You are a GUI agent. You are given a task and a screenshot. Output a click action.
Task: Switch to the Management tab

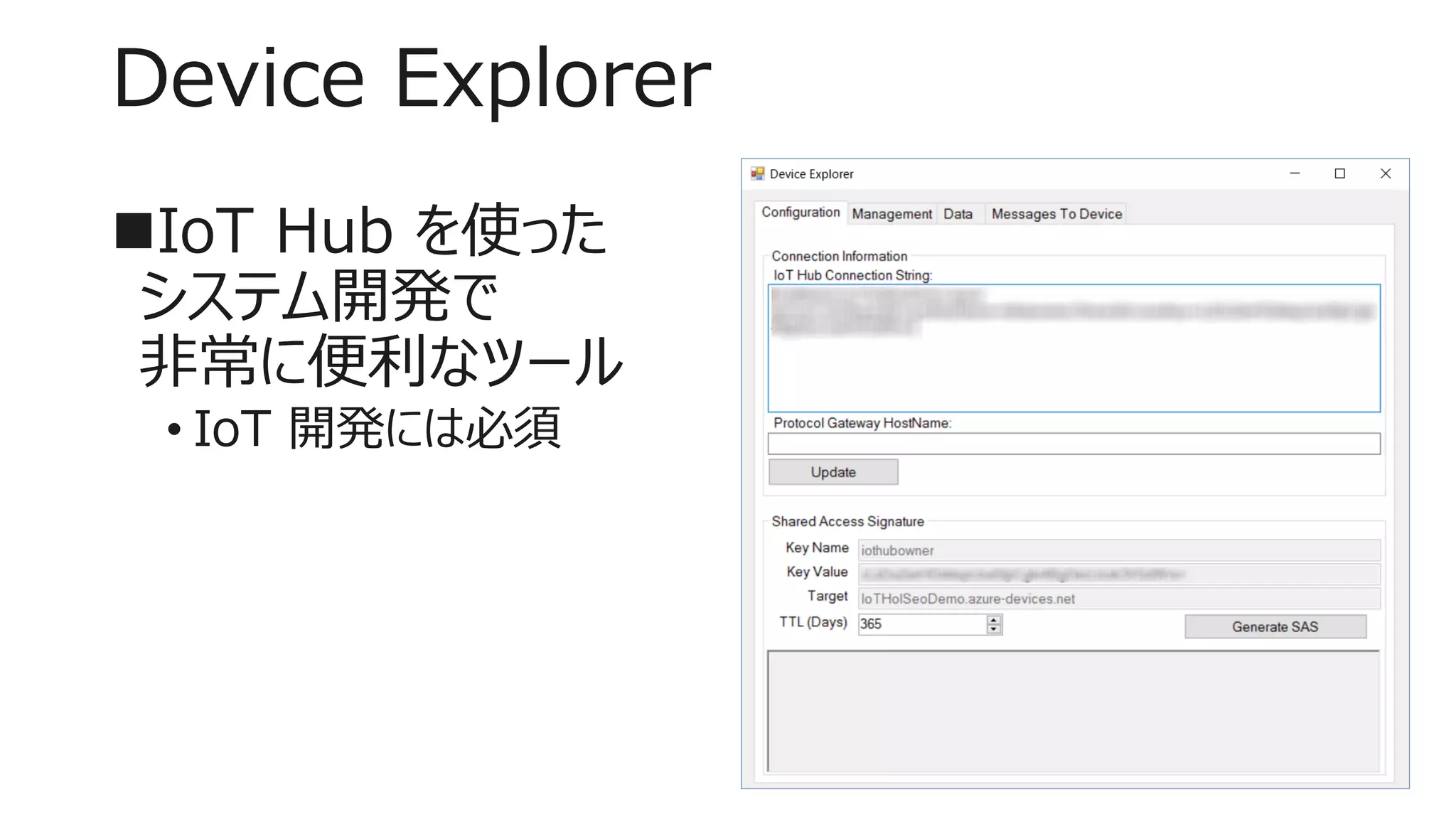(892, 214)
